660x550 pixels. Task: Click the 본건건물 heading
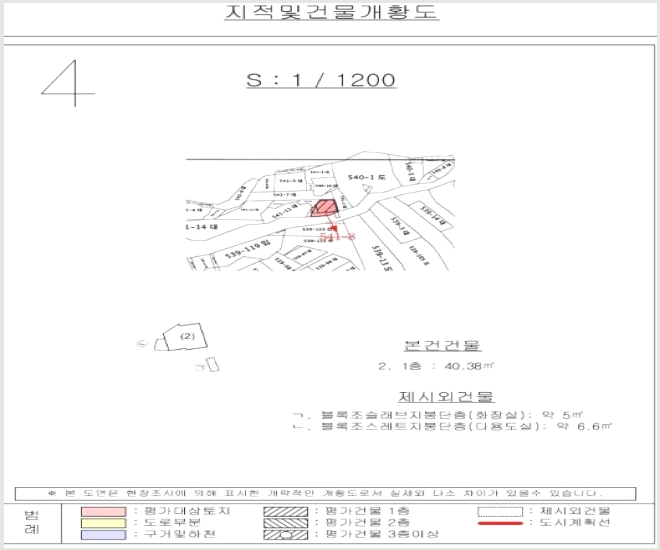(x=442, y=345)
